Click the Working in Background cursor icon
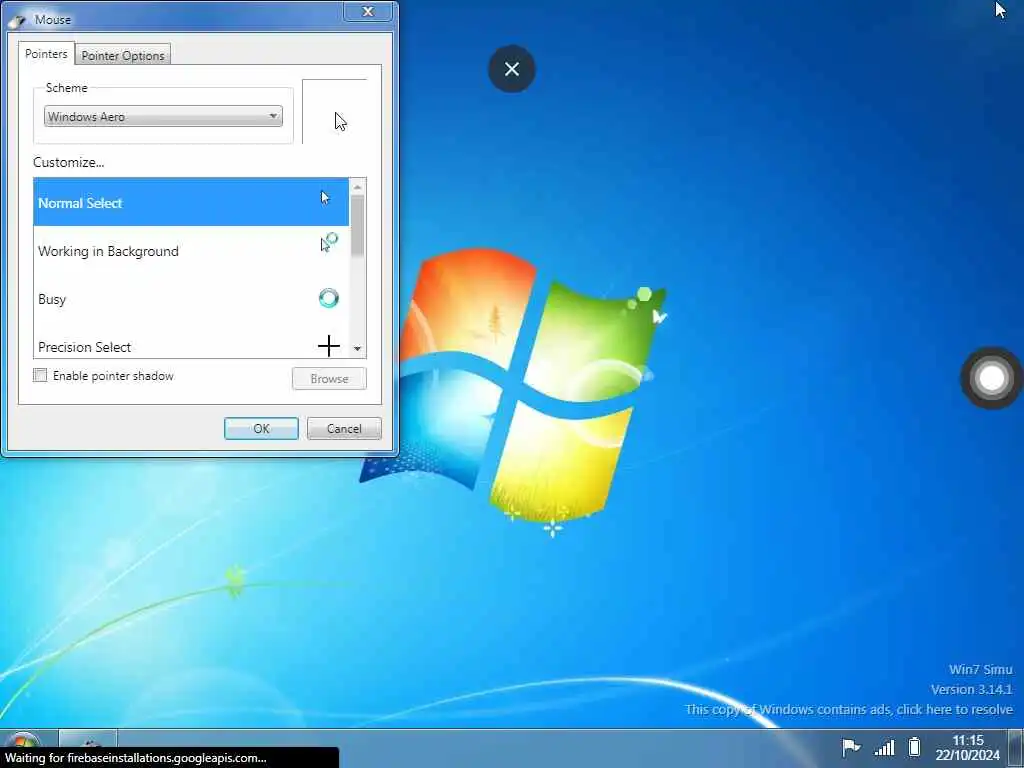The image size is (1024, 768). click(328, 242)
